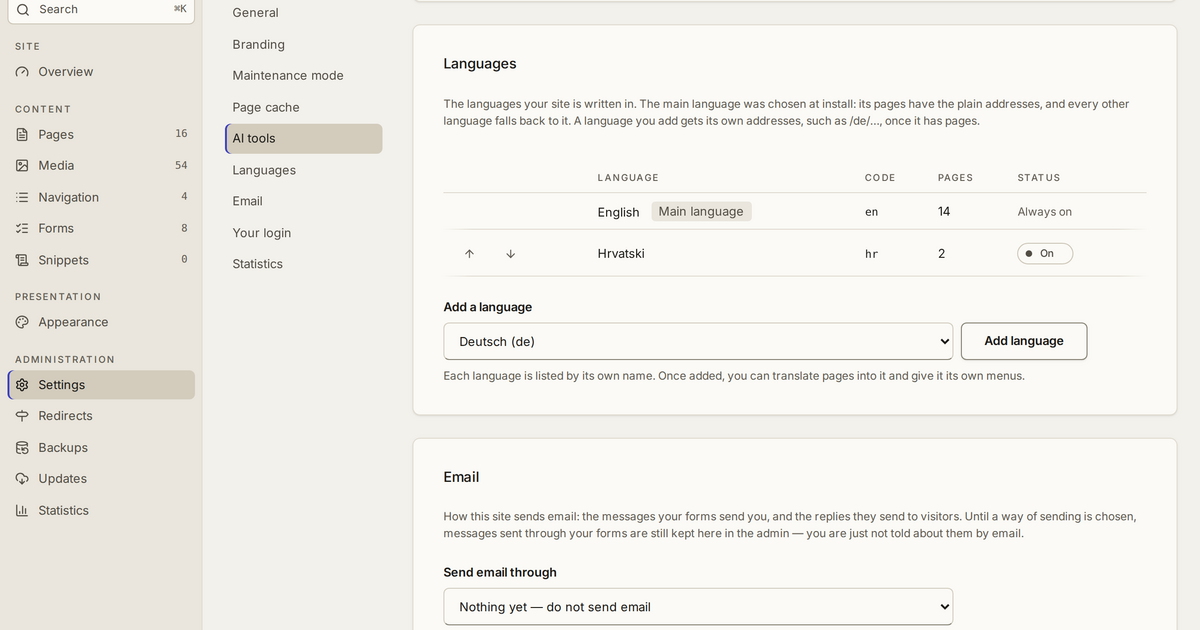The width and height of the screenshot is (1200, 630).
Task: Open the Send email through dropdown
Action: tap(698, 607)
